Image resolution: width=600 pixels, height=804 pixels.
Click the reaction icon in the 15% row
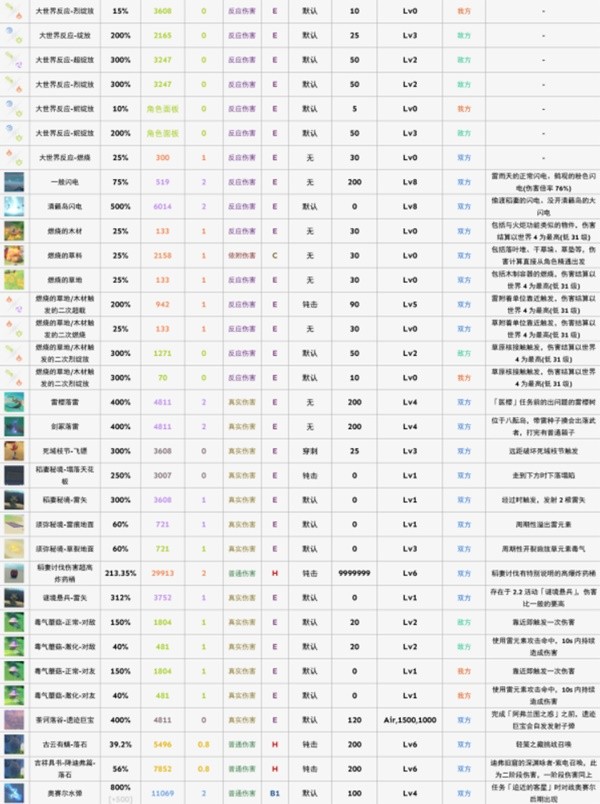(x=14, y=11)
